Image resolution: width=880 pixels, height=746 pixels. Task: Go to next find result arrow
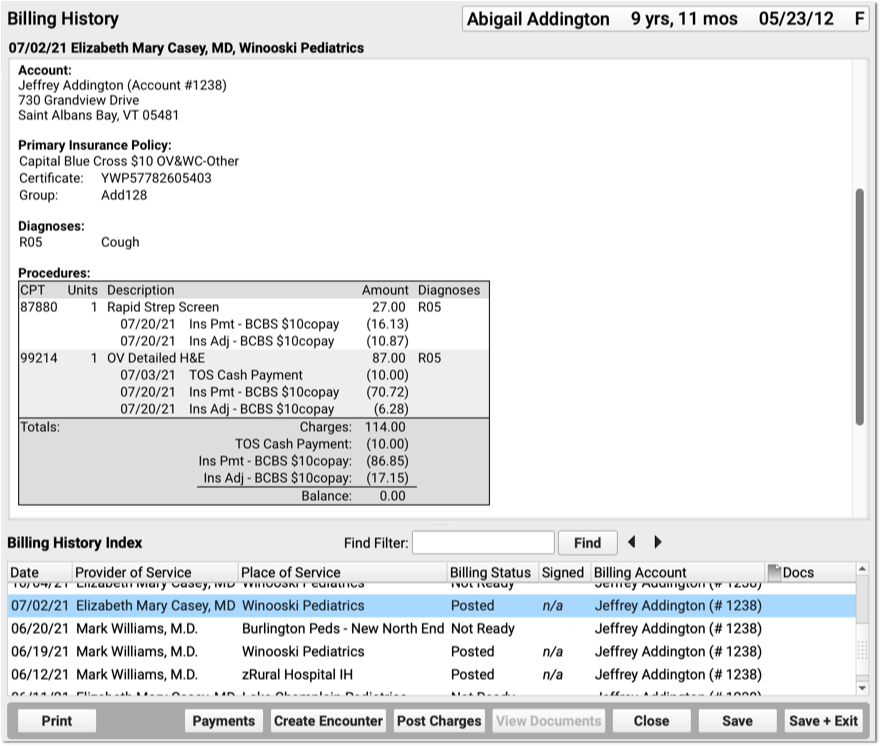click(x=658, y=542)
